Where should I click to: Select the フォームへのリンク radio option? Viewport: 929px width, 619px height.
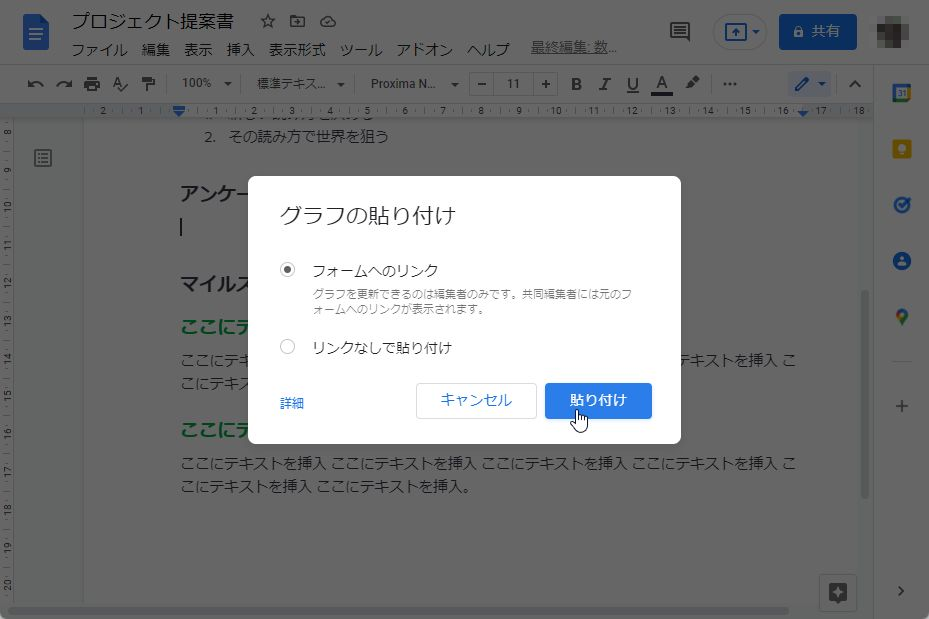[x=287, y=269]
